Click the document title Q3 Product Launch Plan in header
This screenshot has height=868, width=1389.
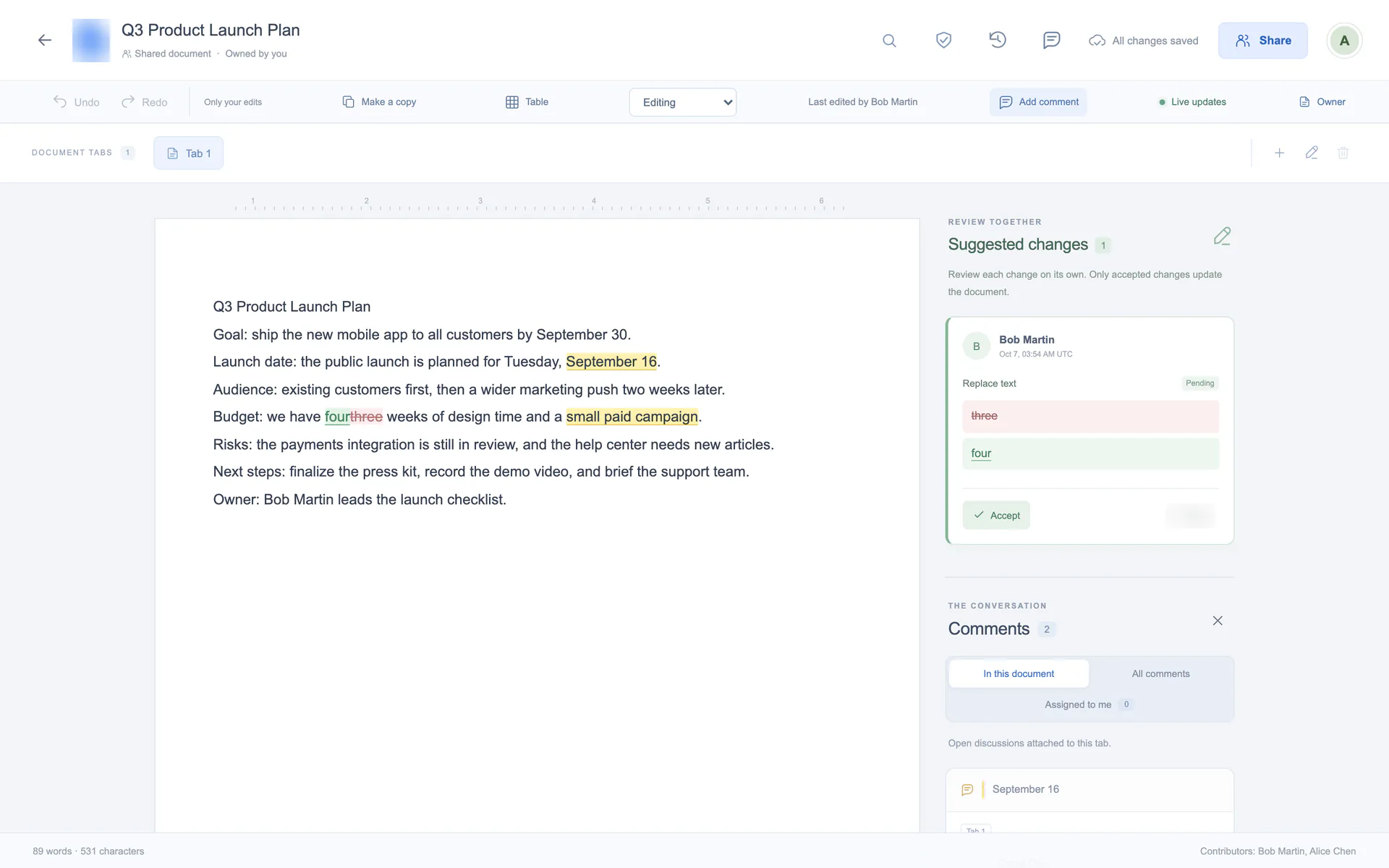[x=211, y=30]
